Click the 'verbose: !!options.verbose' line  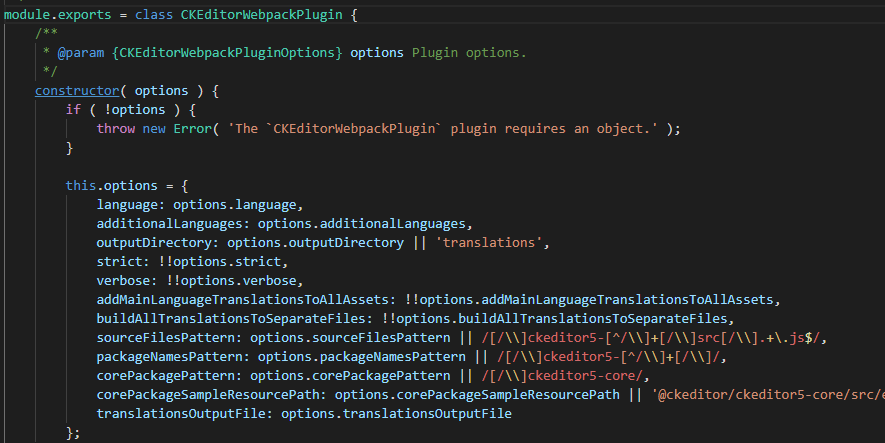(200, 281)
